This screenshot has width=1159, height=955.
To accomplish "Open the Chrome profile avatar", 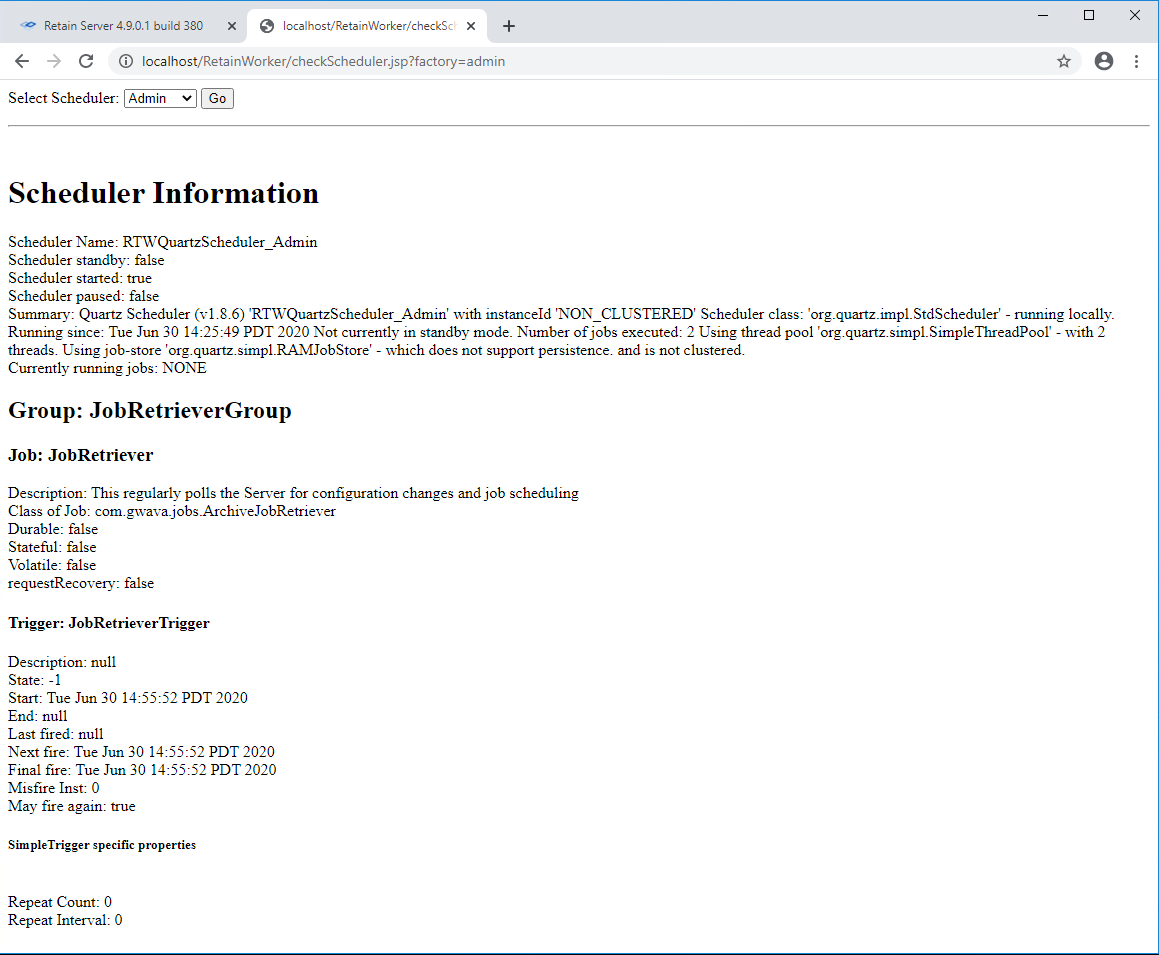I will coord(1104,61).
